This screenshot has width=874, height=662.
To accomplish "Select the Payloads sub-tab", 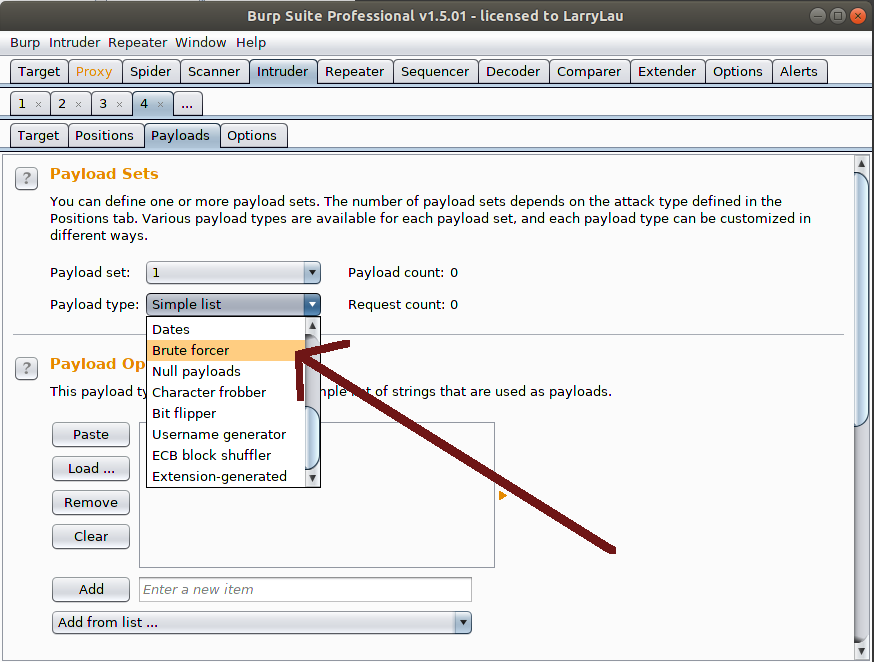I will pyautogui.click(x=181, y=135).
